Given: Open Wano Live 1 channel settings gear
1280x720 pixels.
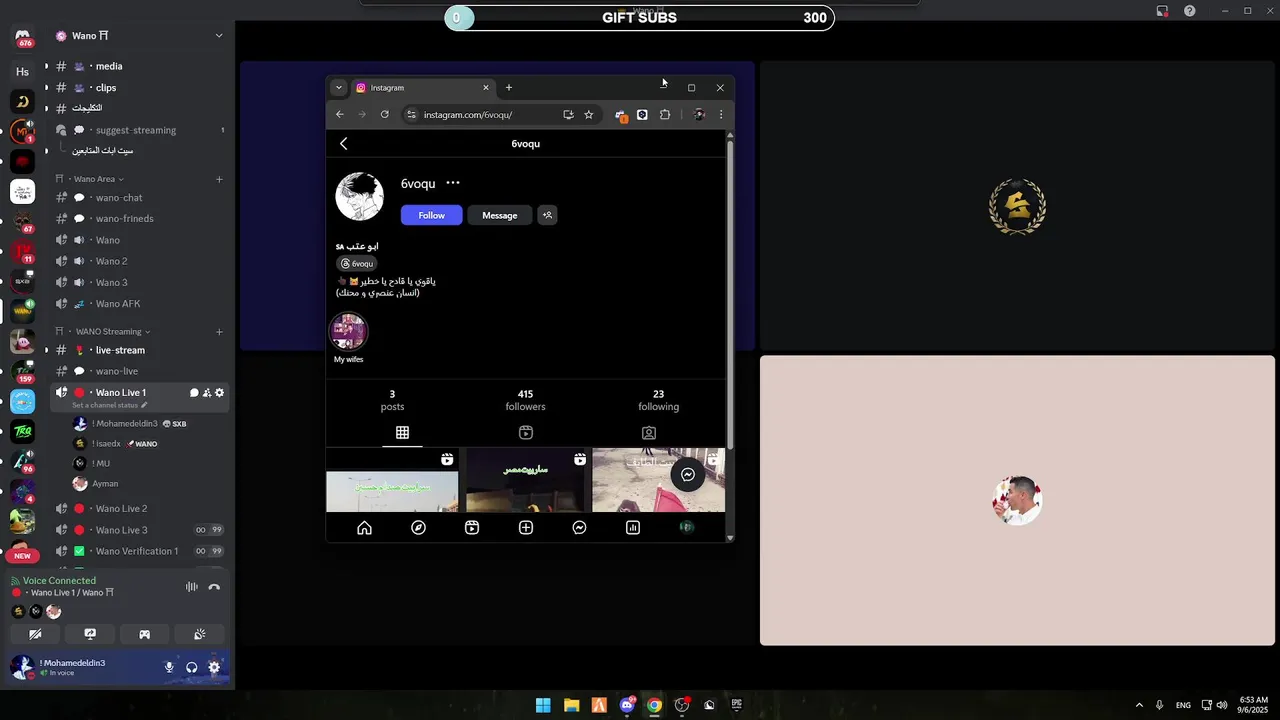Looking at the screenshot, I should click(220, 393).
